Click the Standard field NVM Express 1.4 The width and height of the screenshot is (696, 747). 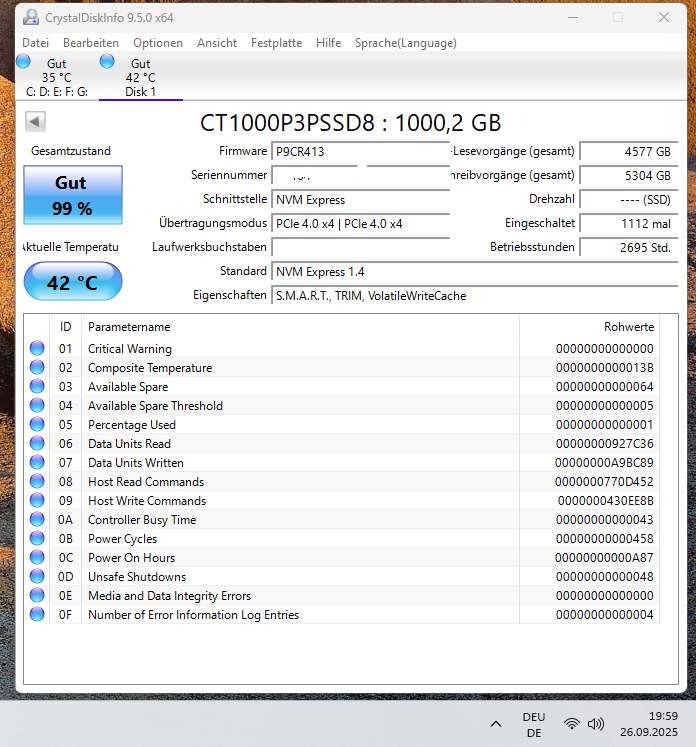tap(474, 272)
